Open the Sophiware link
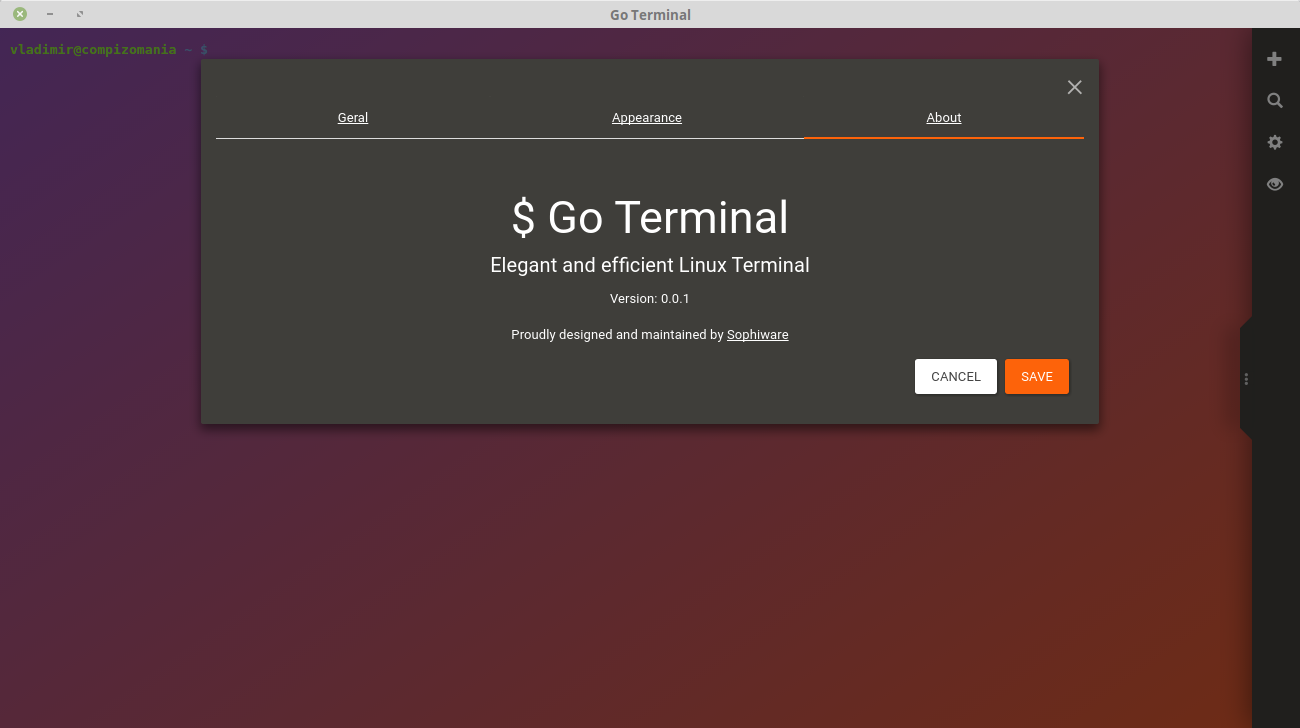The width and height of the screenshot is (1300, 728). click(757, 334)
